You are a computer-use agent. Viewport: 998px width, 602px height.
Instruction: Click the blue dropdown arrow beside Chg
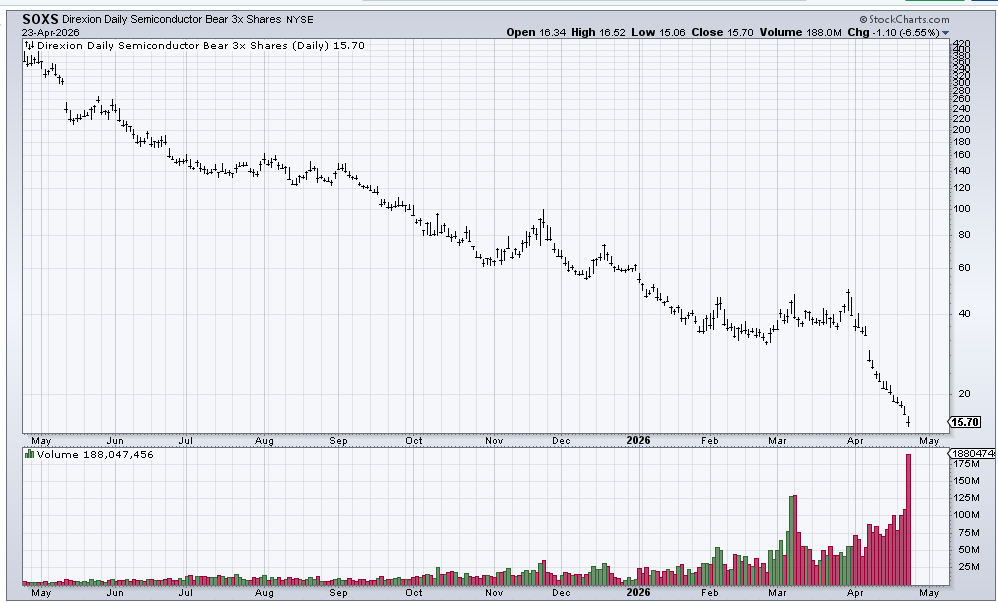[x=945, y=32]
